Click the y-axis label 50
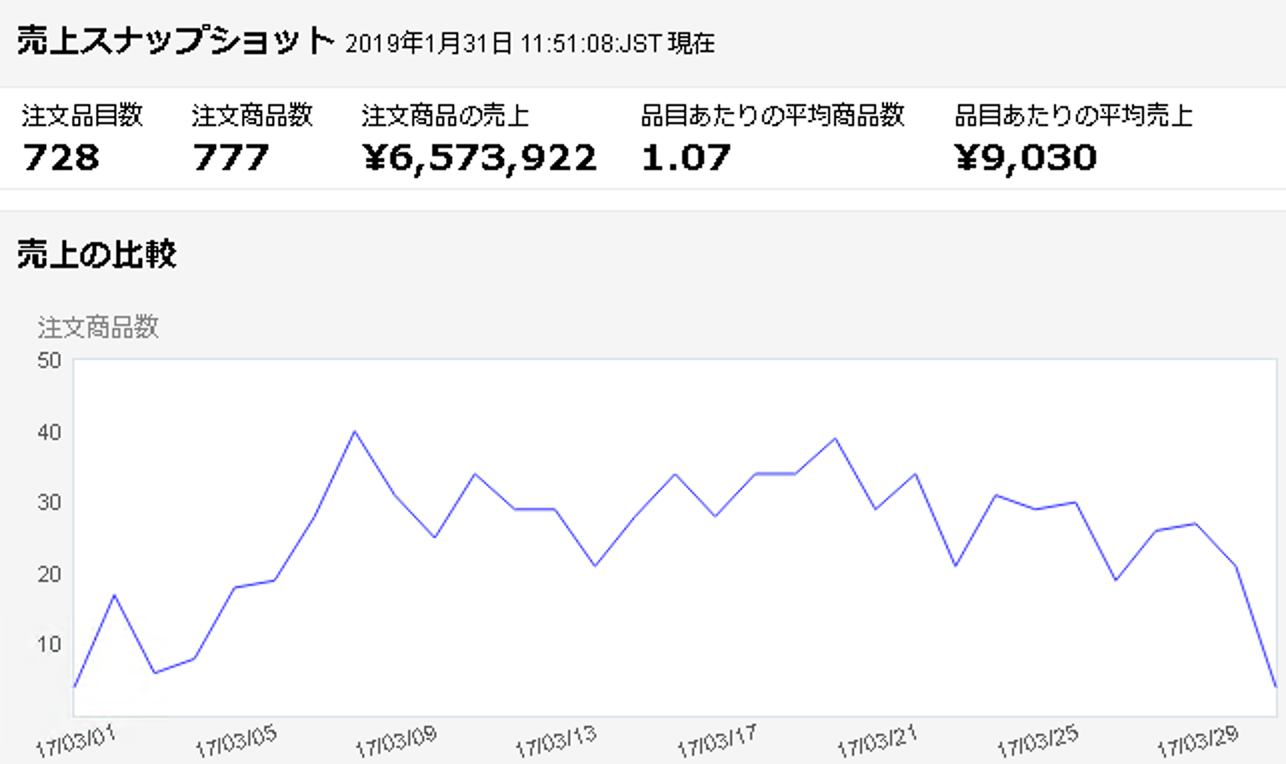Viewport: 1286px width, 764px height. [x=49, y=361]
